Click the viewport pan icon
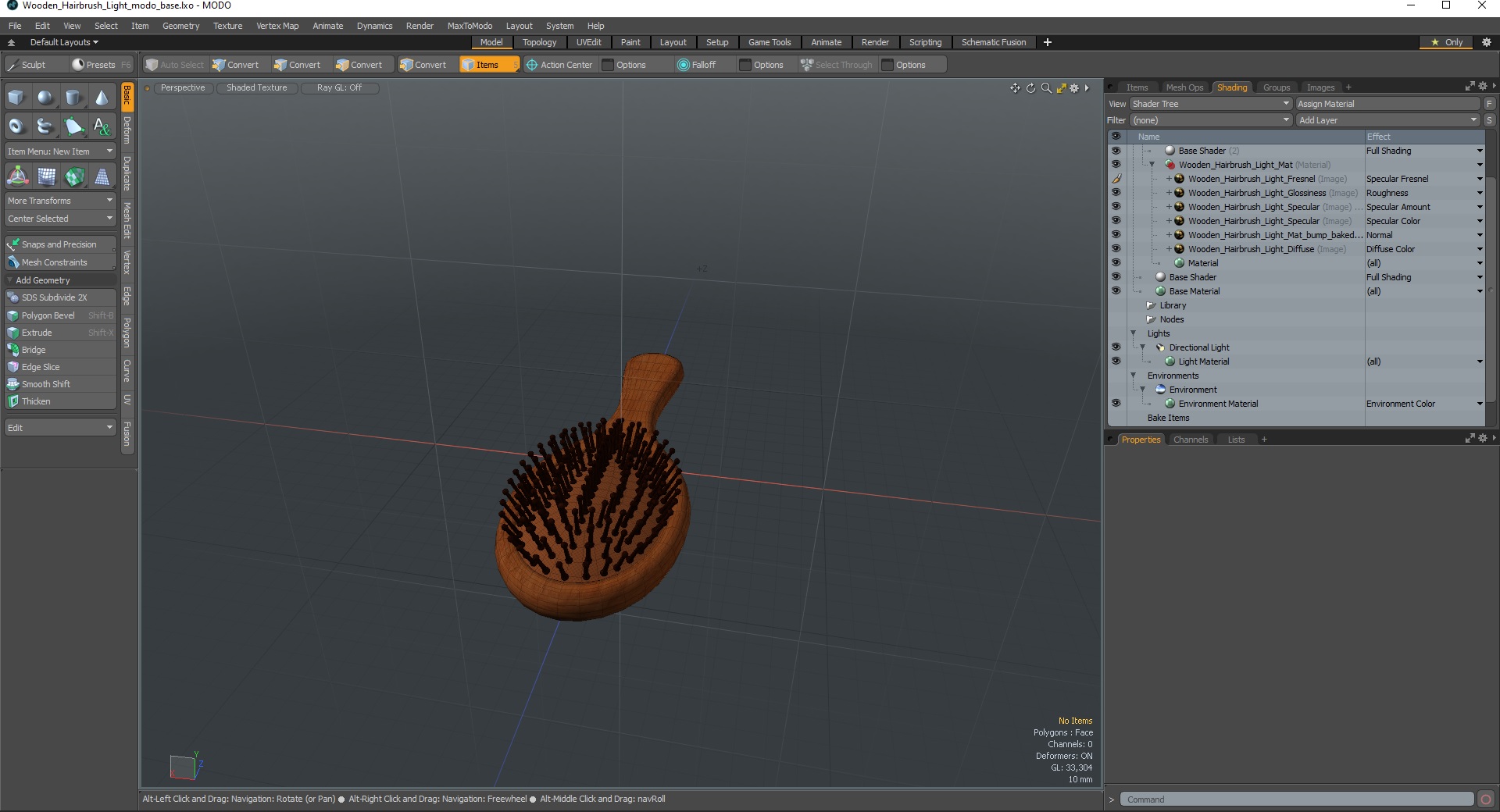This screenshot has height=812, width=1500. (1015, 88)
